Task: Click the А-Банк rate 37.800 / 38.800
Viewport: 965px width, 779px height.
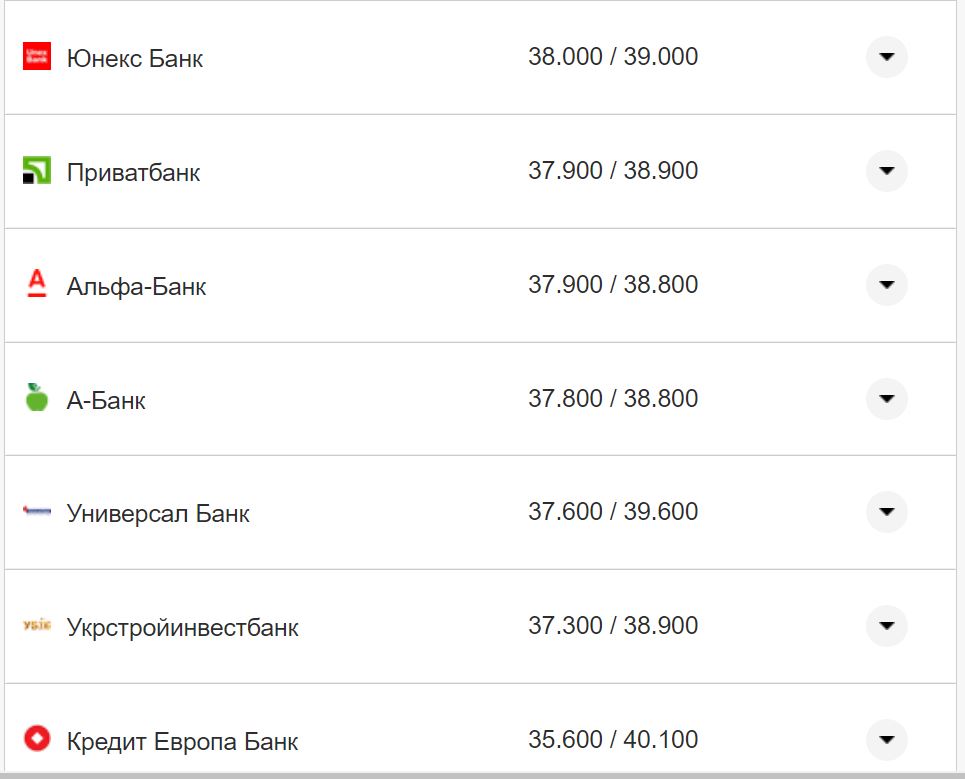Action: [613, 399]
